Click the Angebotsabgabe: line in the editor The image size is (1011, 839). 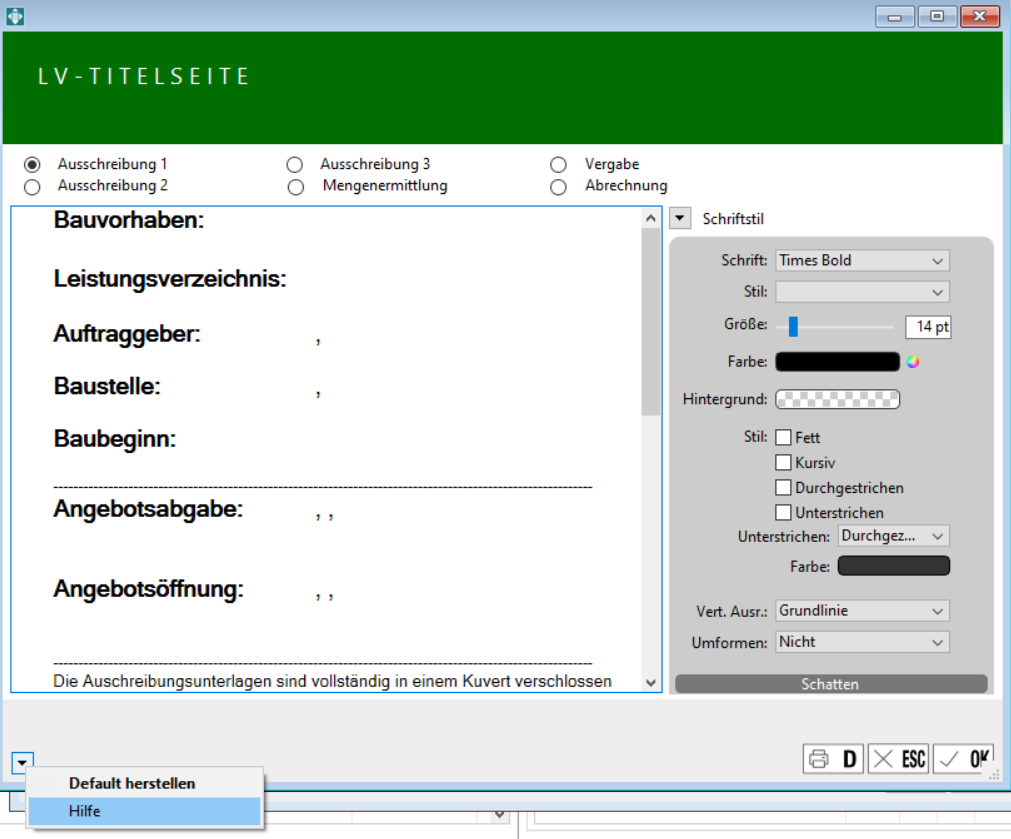[x=148, y=509]
